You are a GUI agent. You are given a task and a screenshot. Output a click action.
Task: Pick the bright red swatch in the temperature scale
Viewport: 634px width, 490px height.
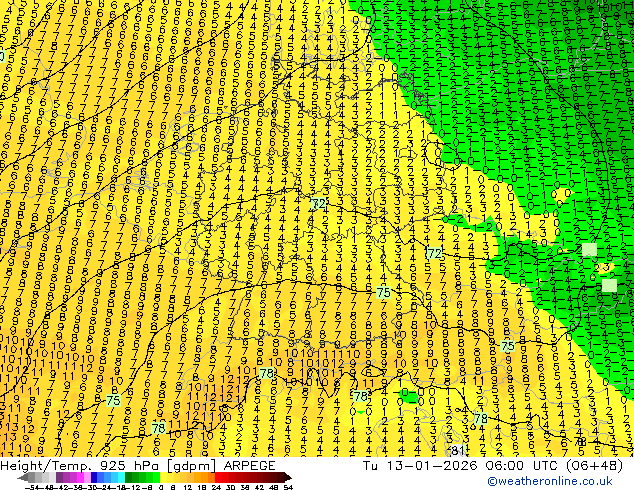(218, 478)
